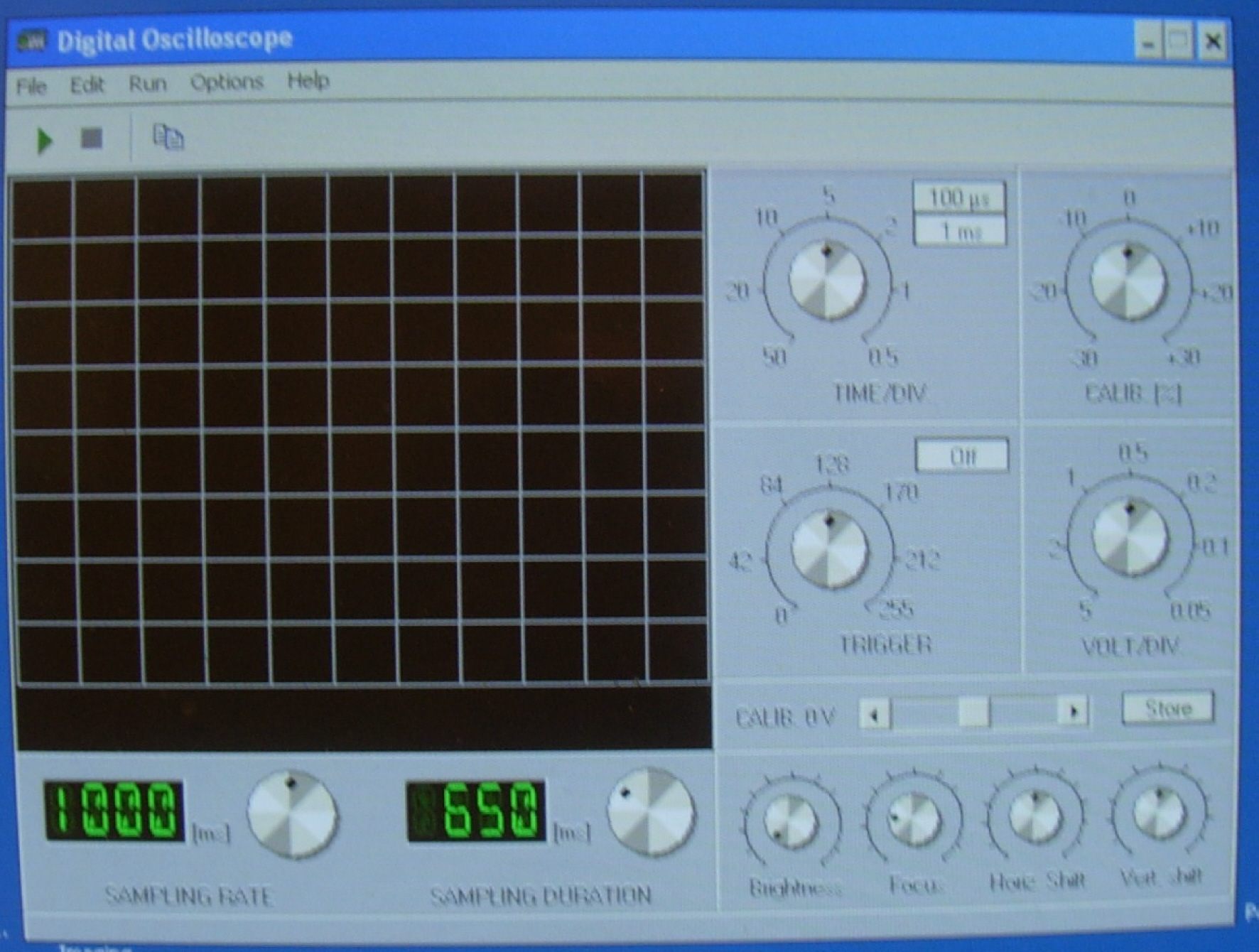Click the CALIB 0V left arrow
Screen dimensions: 1259x952
875,713
